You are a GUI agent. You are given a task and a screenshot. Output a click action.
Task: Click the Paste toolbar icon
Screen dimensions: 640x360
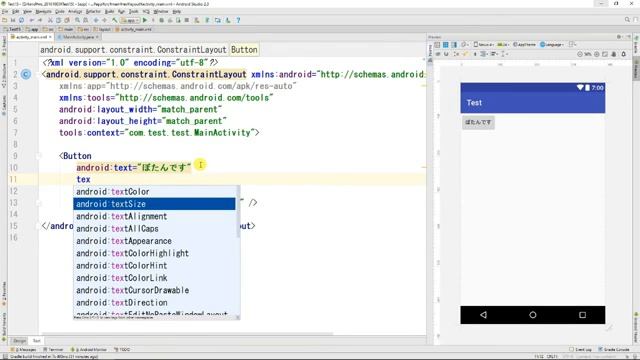coord(67,20)
